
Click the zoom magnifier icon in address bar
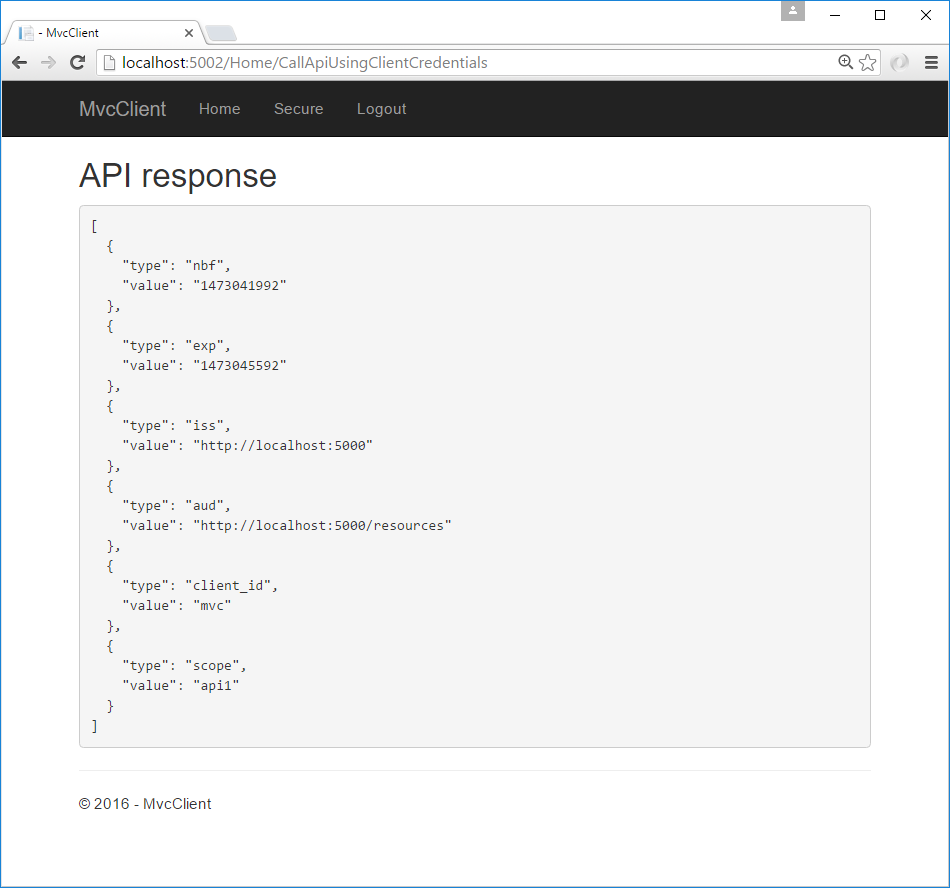point(846,63)
